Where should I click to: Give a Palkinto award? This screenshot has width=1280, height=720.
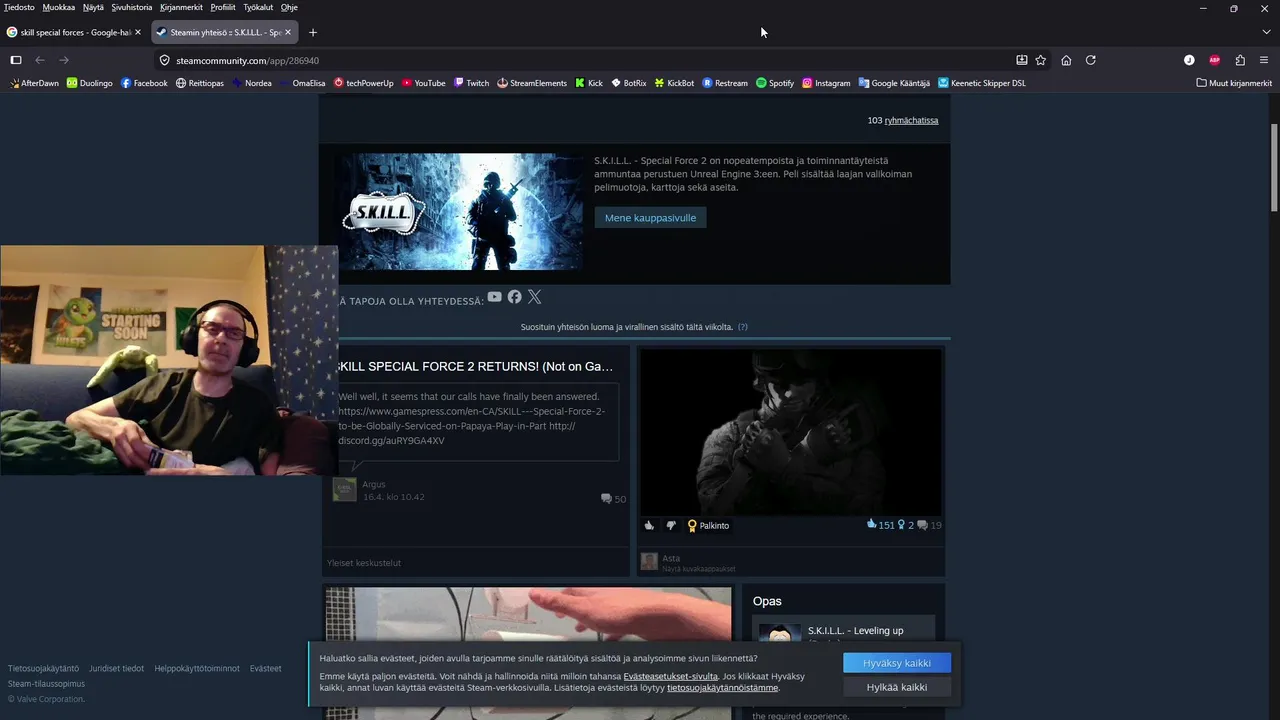[707, 525]
